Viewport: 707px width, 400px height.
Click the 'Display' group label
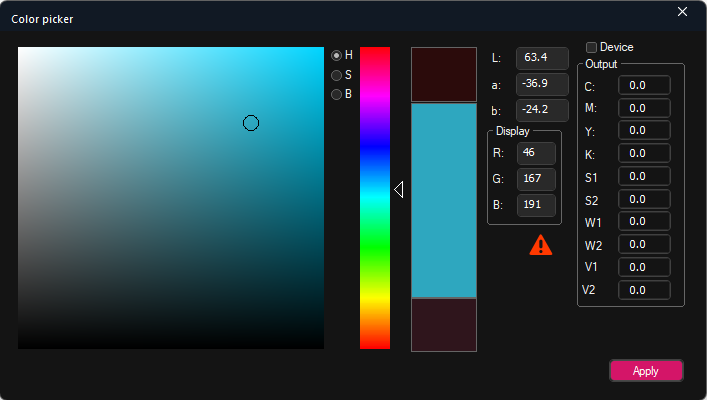click(513, 131)
